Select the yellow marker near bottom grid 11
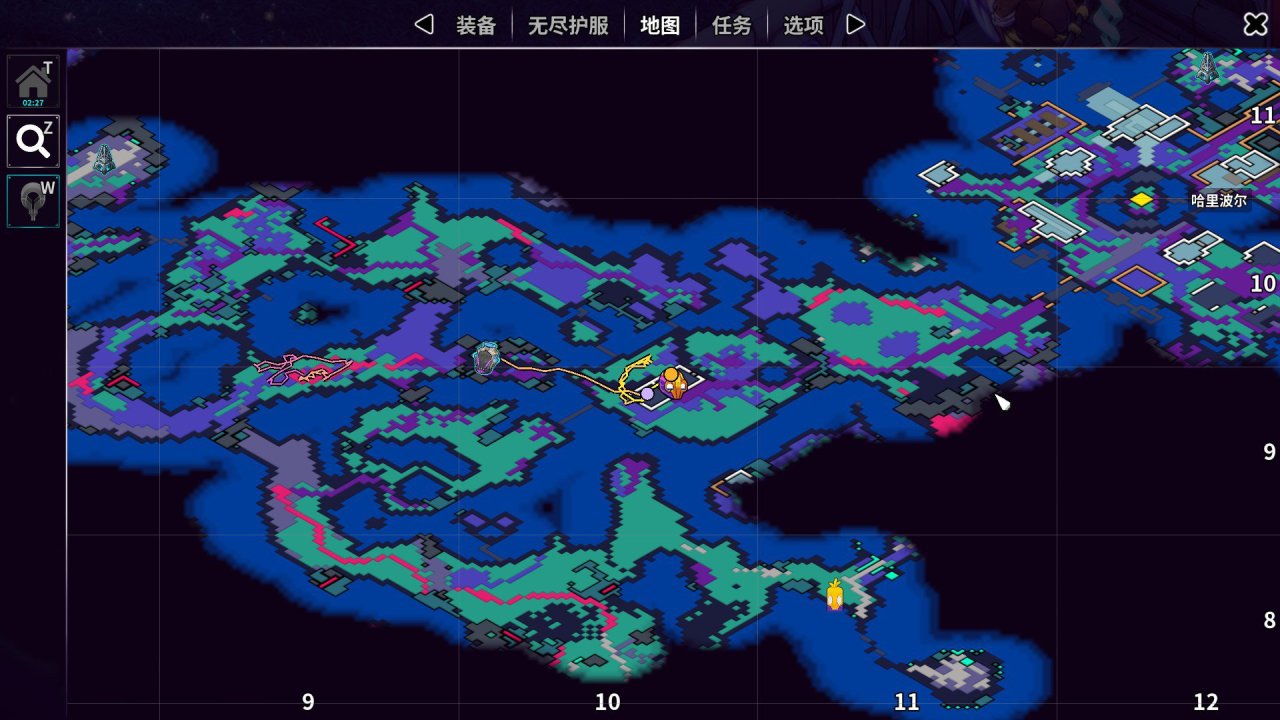This screenshot has width=1280, height=720. click(x=835, y=595)
